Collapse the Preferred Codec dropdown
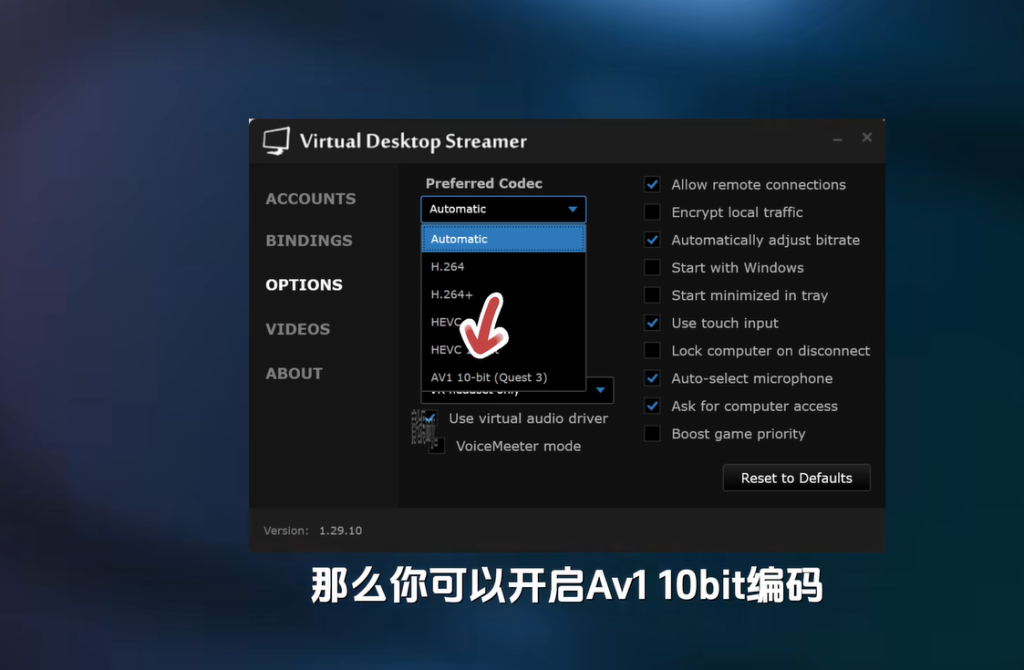1024x670 pixels. pyautogui.click(x=504, y=209)
